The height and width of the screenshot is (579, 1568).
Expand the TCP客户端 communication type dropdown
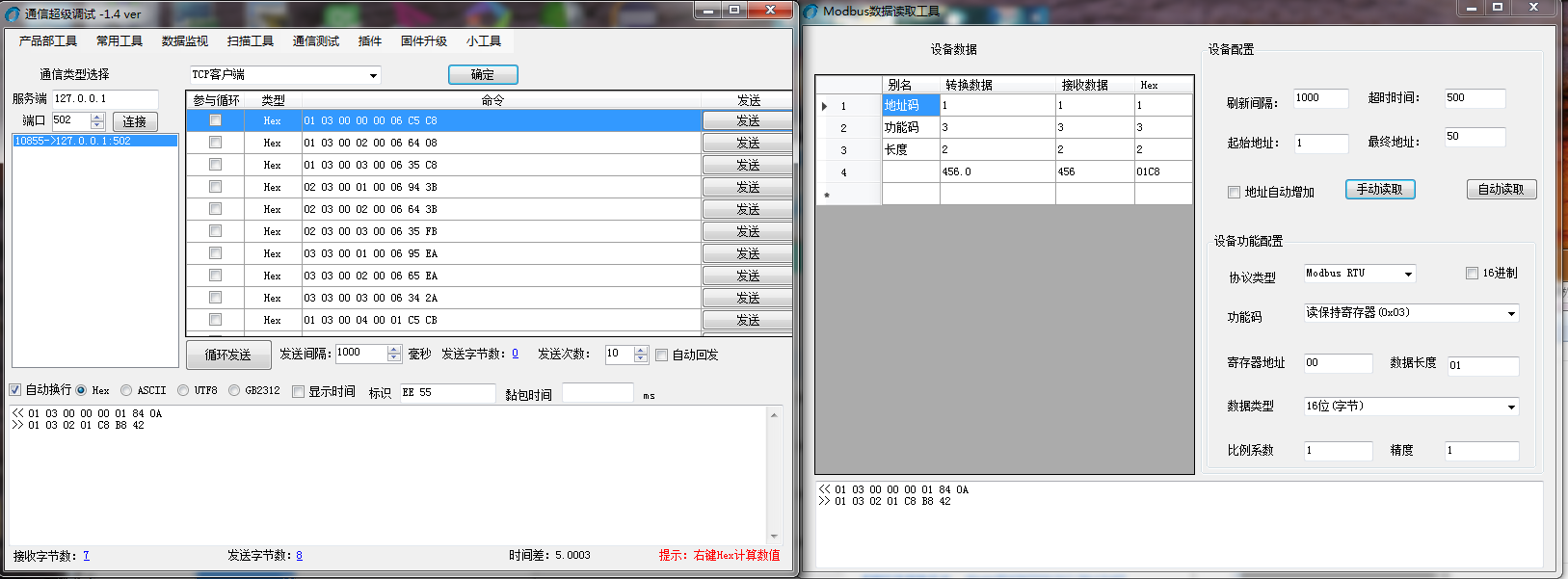click(373, 75)
